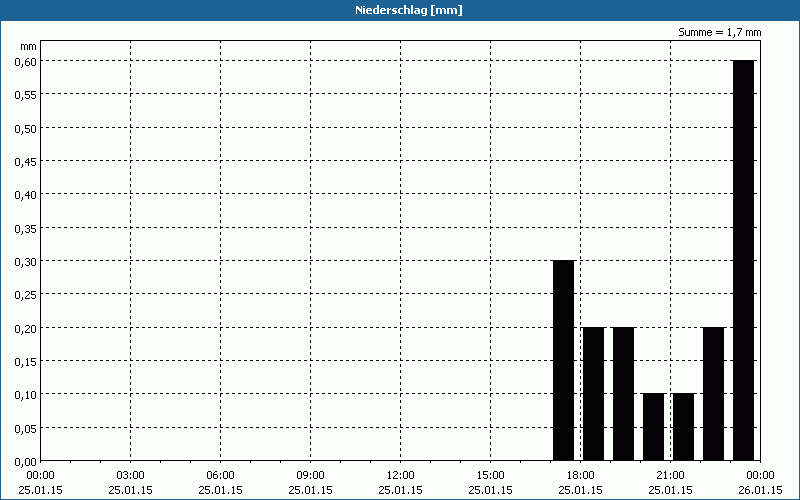800x500 pixels.
Task: Click the 0,50 y-axis value
Action: 26,128
